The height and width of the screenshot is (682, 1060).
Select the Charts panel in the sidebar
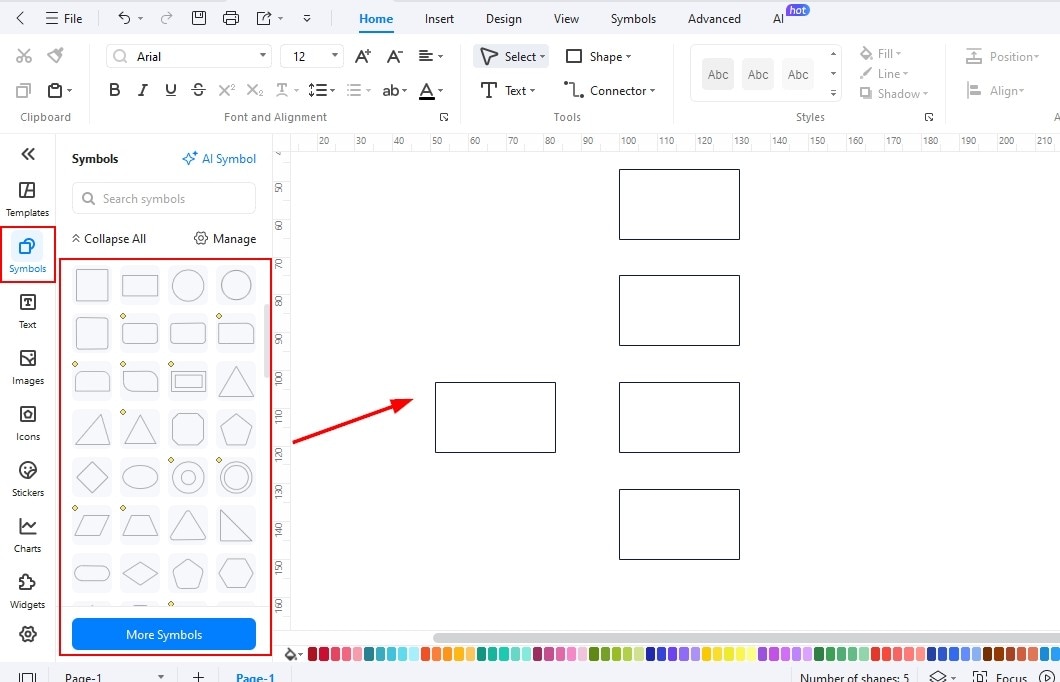pyautogui.click(x=27, y=533)
